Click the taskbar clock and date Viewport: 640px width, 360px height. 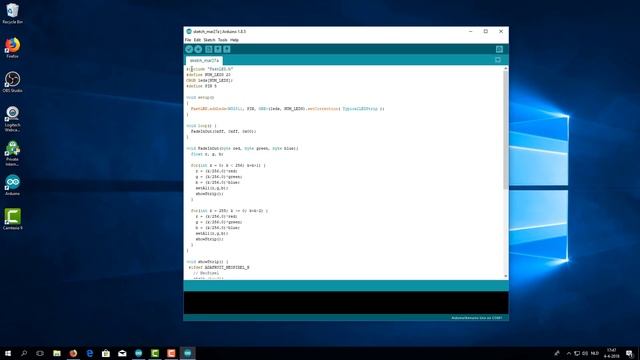click(x=611, y=353)
